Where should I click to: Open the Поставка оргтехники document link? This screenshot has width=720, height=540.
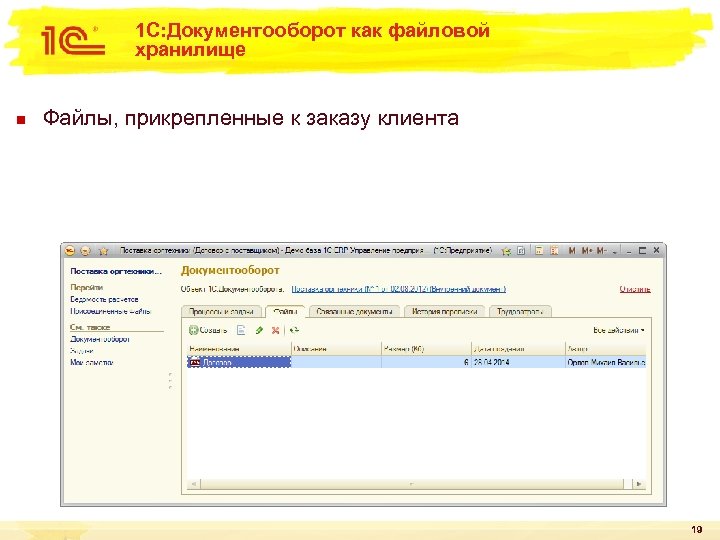(399, 289)
